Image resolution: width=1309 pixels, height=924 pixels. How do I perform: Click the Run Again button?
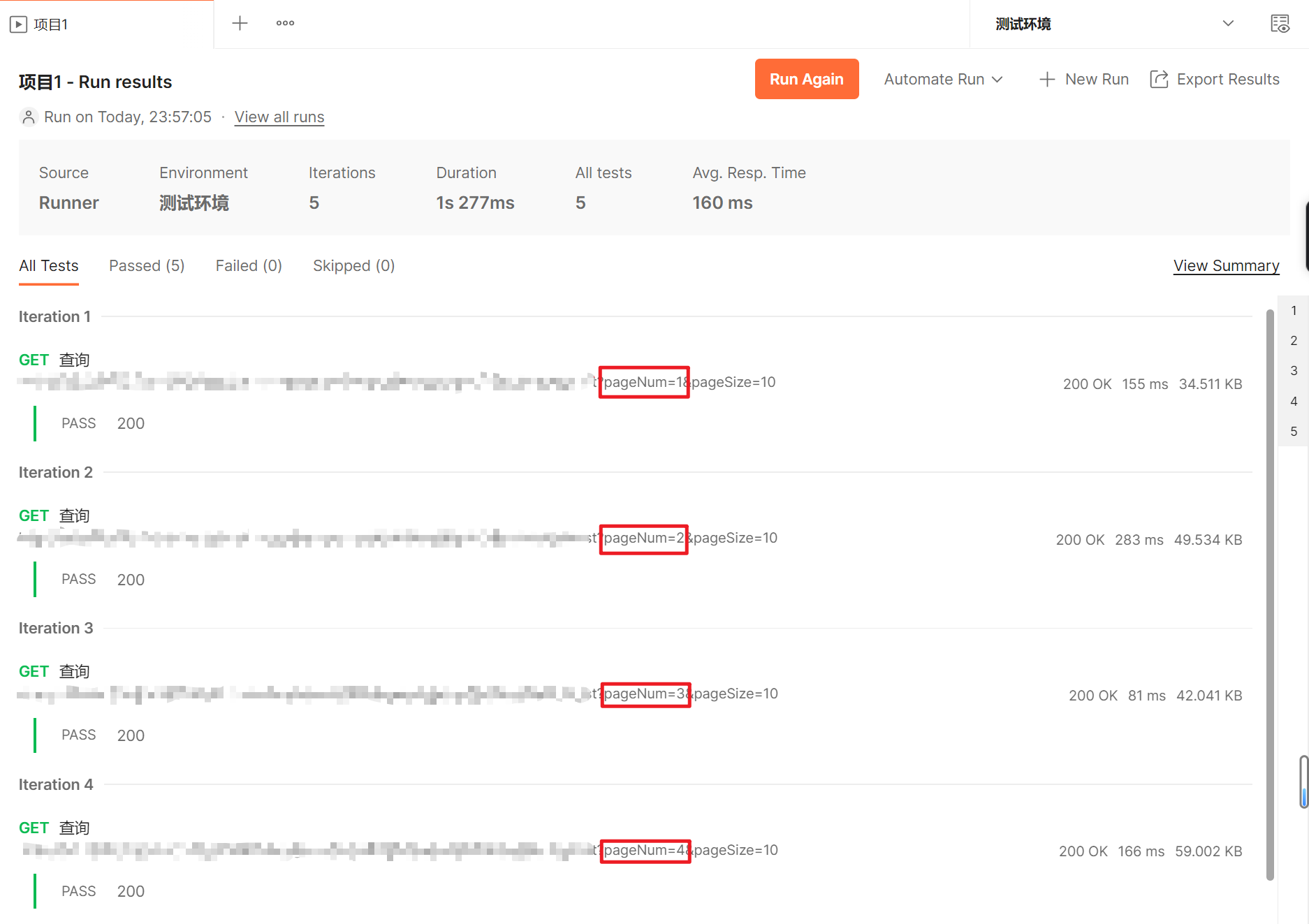coord(807,79)
